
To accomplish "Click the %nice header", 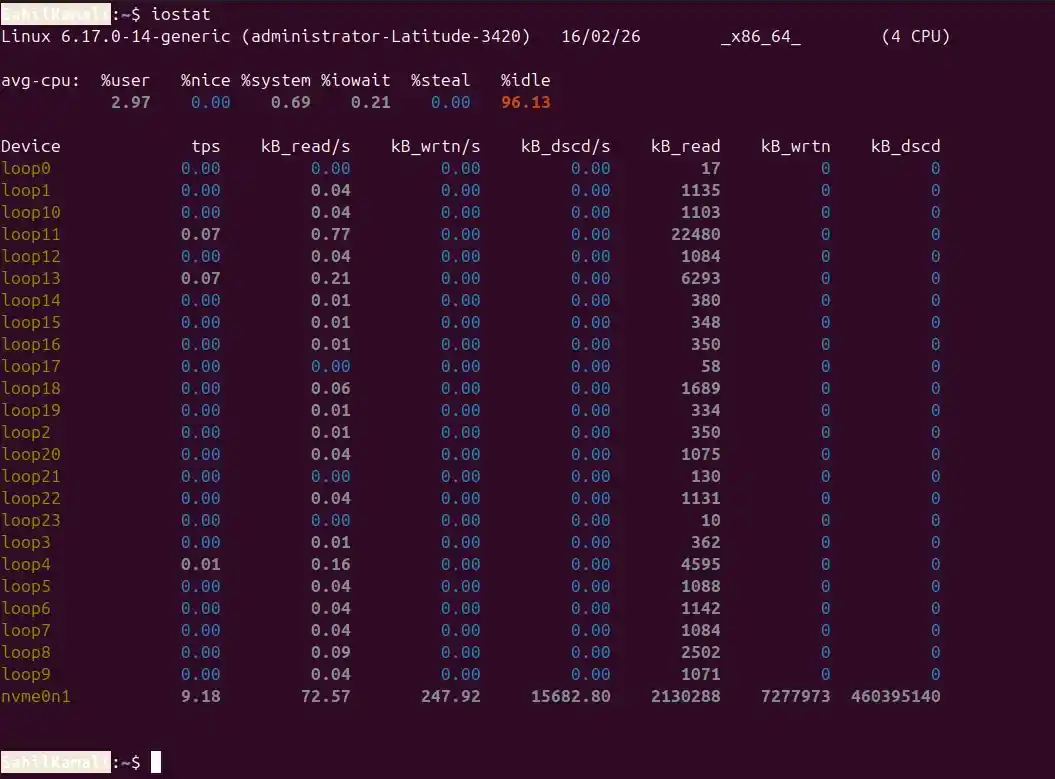I will [205, 80].
